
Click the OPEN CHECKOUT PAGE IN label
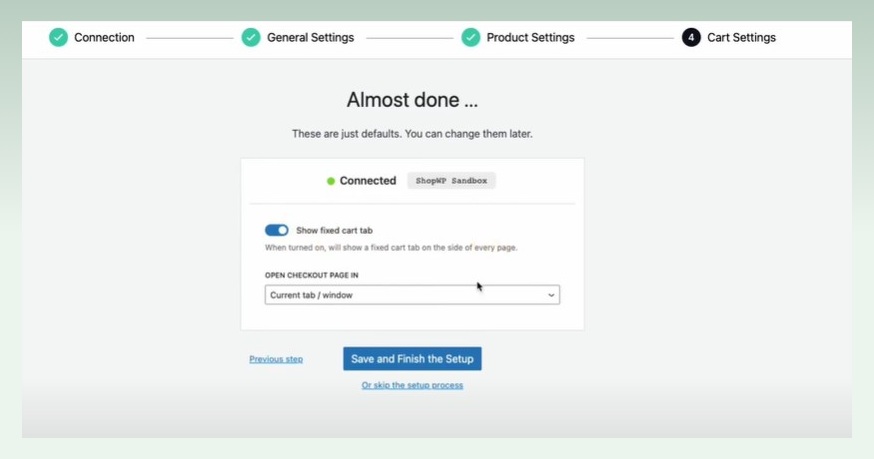312,275
